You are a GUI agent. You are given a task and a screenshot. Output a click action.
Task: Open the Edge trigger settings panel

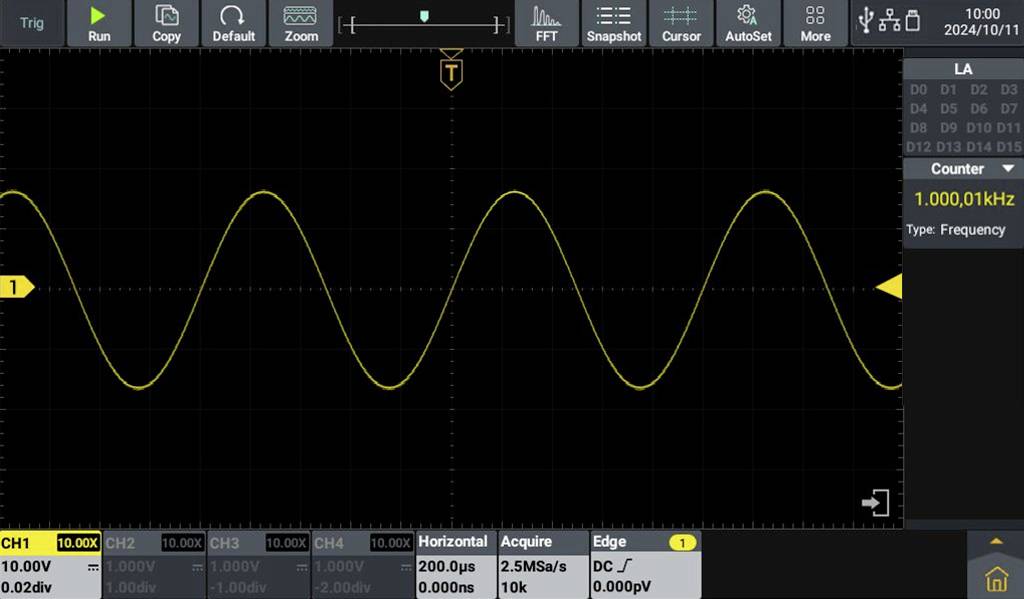click(x=645, y=565)
